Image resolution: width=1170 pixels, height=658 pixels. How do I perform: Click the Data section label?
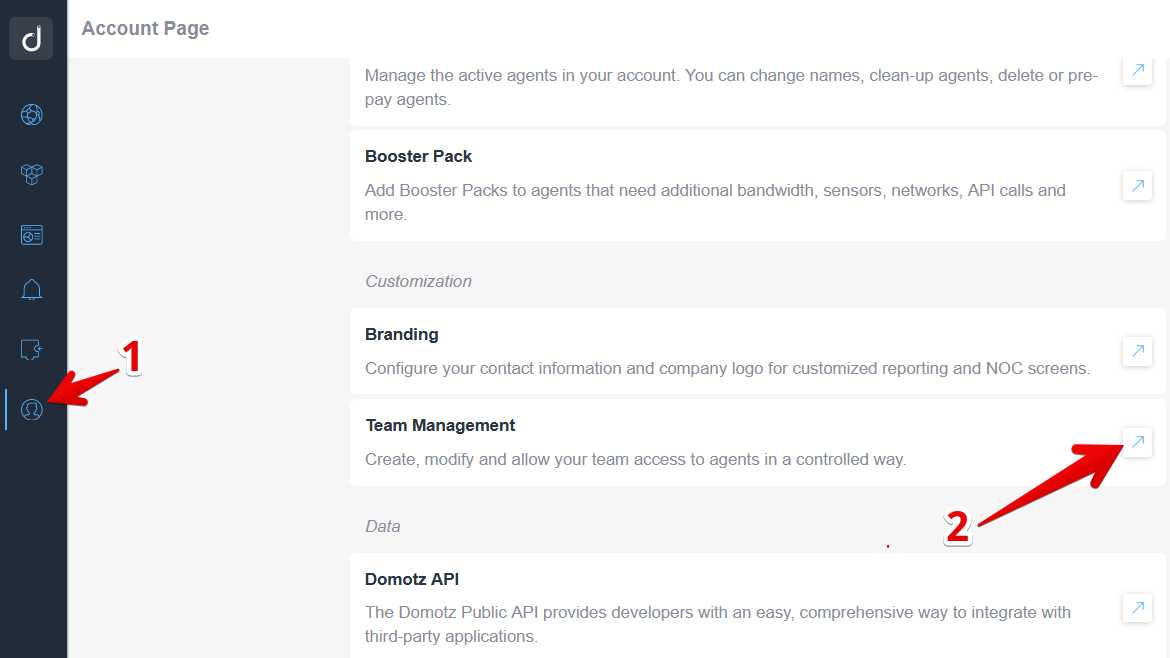pyautogui.click(x=382, y=526)
